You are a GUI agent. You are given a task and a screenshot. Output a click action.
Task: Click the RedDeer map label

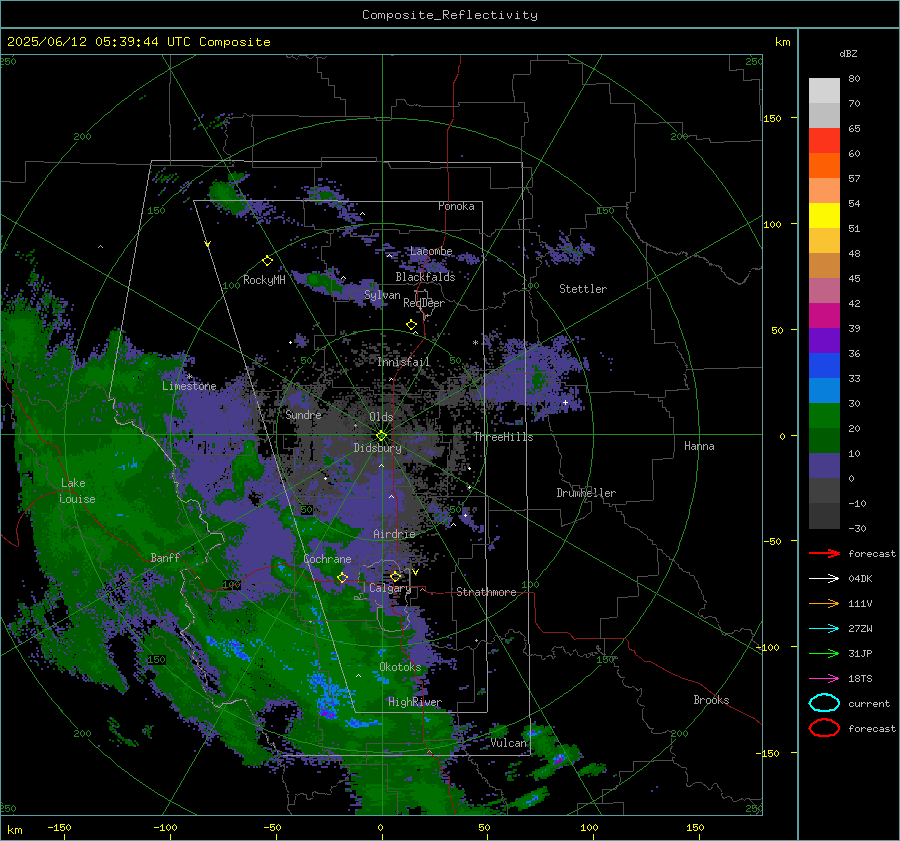point(424,303)
